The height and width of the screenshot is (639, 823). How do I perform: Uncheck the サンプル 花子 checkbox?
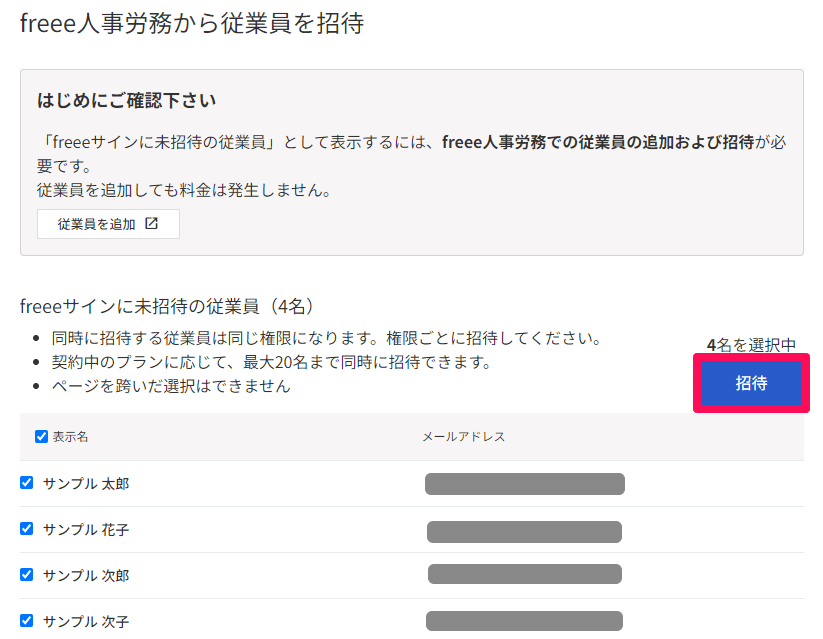pos(27,528)
